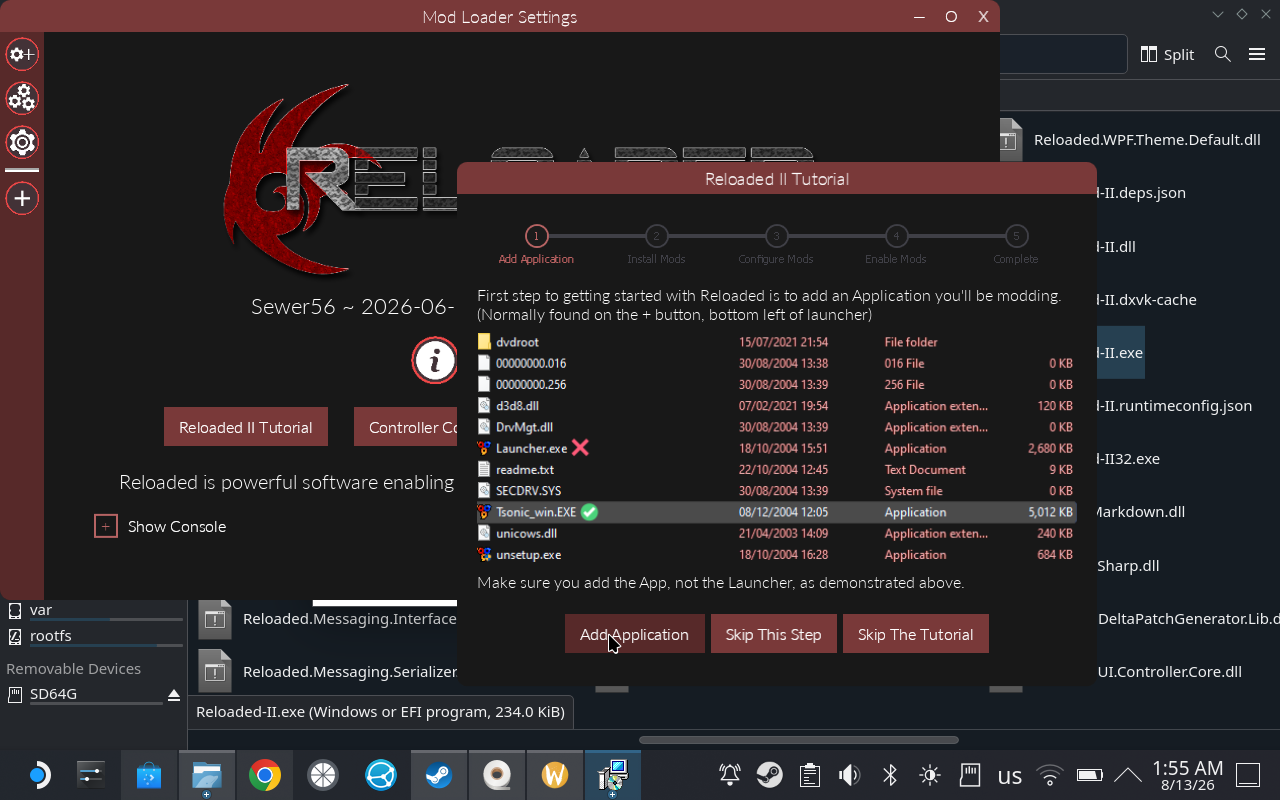
Task: Click the Dolphin horizontal scrollbar
Action: 799,740
